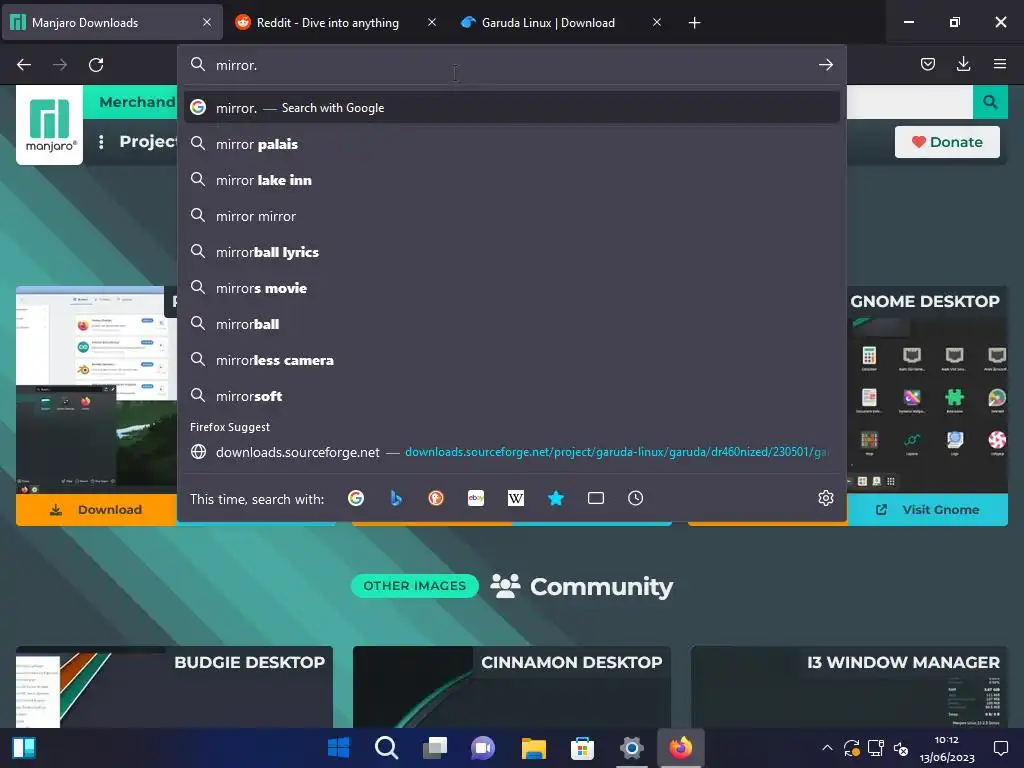Search this time with Google icon
Screen dimensions: 1024x768
click(x=356, y=498)
